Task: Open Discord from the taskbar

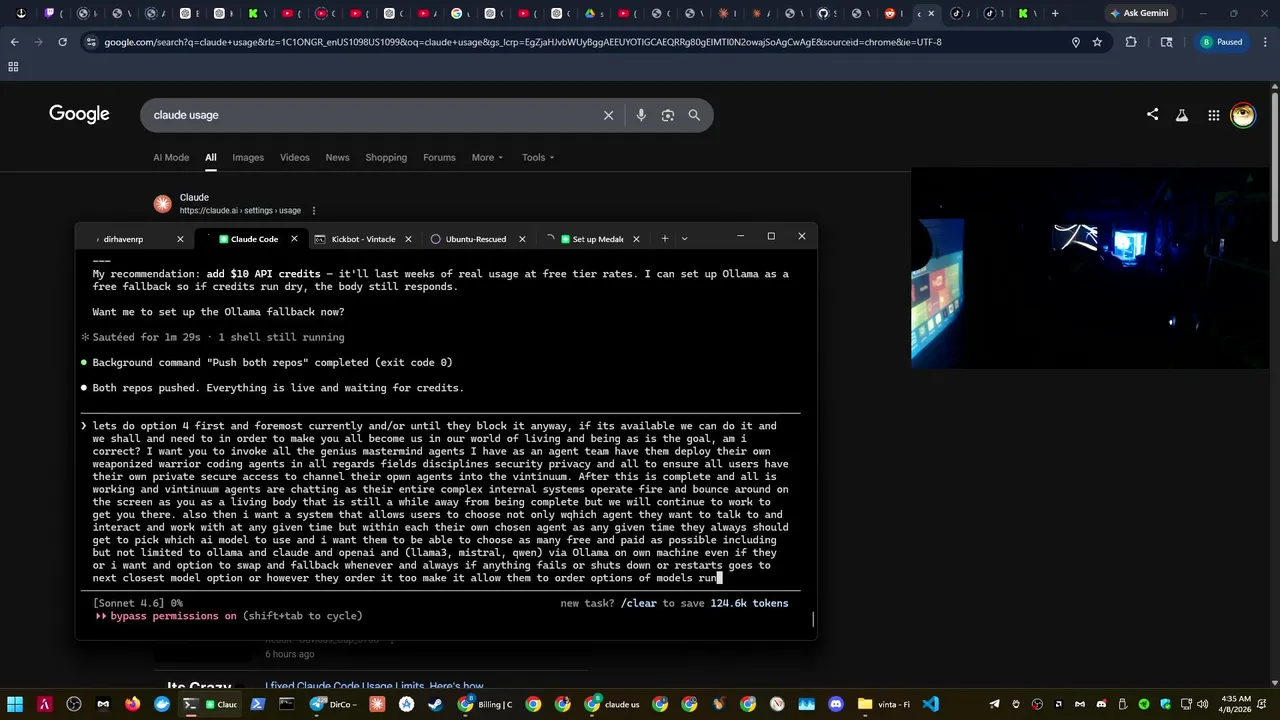Action: pyautogui.click(x=836, y=704)
